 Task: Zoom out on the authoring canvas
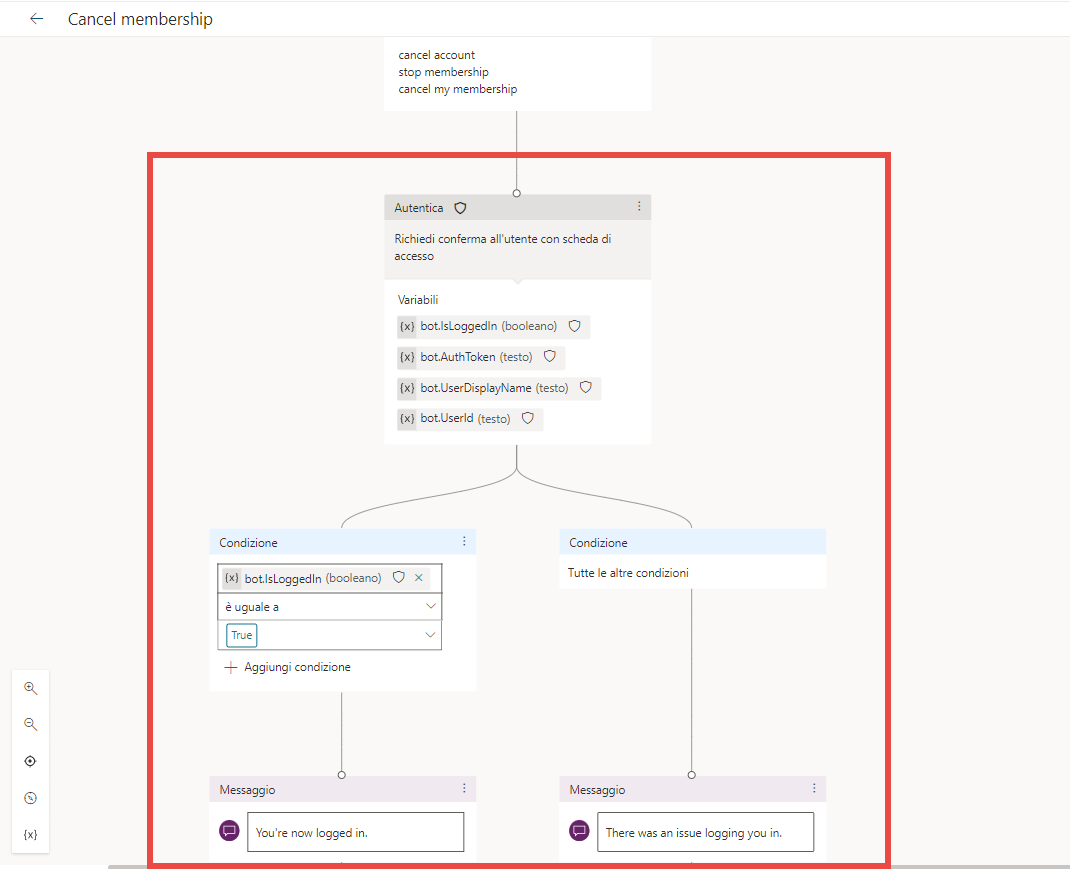[30, 724]
